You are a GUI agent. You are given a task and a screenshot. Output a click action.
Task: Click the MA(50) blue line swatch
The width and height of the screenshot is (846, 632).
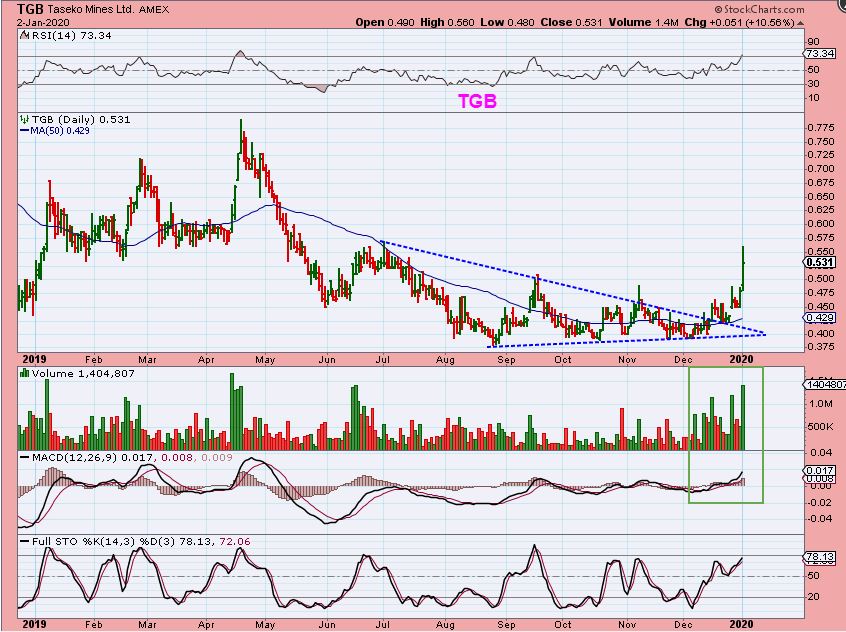coord(24,131)
